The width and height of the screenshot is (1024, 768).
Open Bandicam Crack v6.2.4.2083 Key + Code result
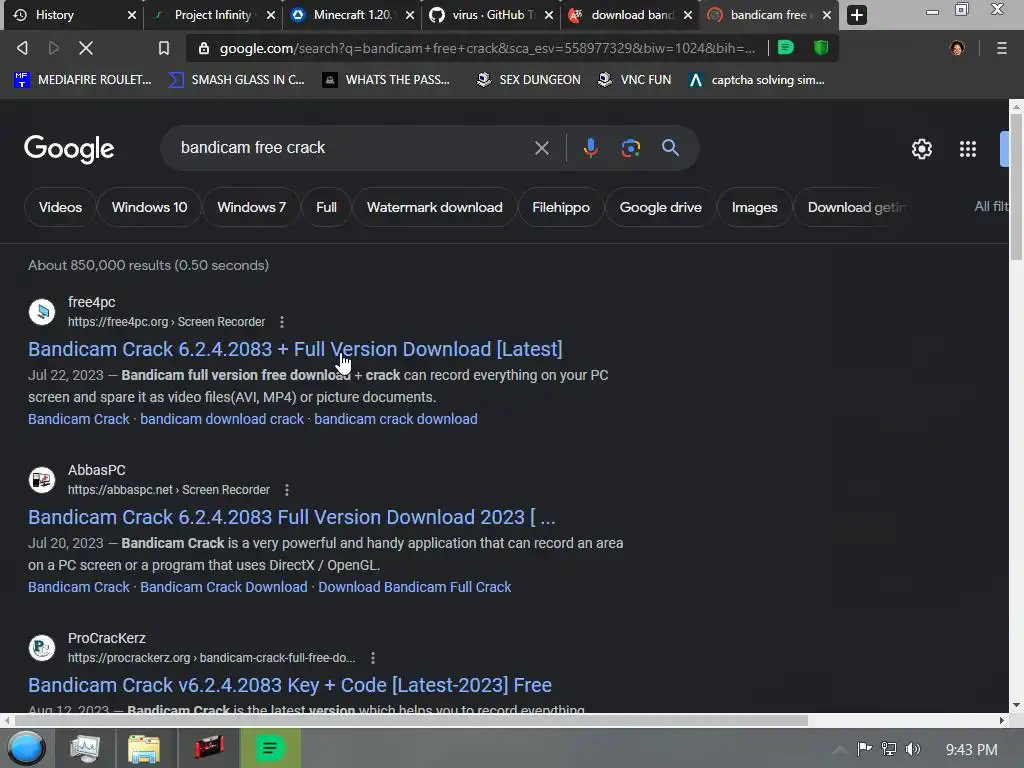(x=290, y=685)
